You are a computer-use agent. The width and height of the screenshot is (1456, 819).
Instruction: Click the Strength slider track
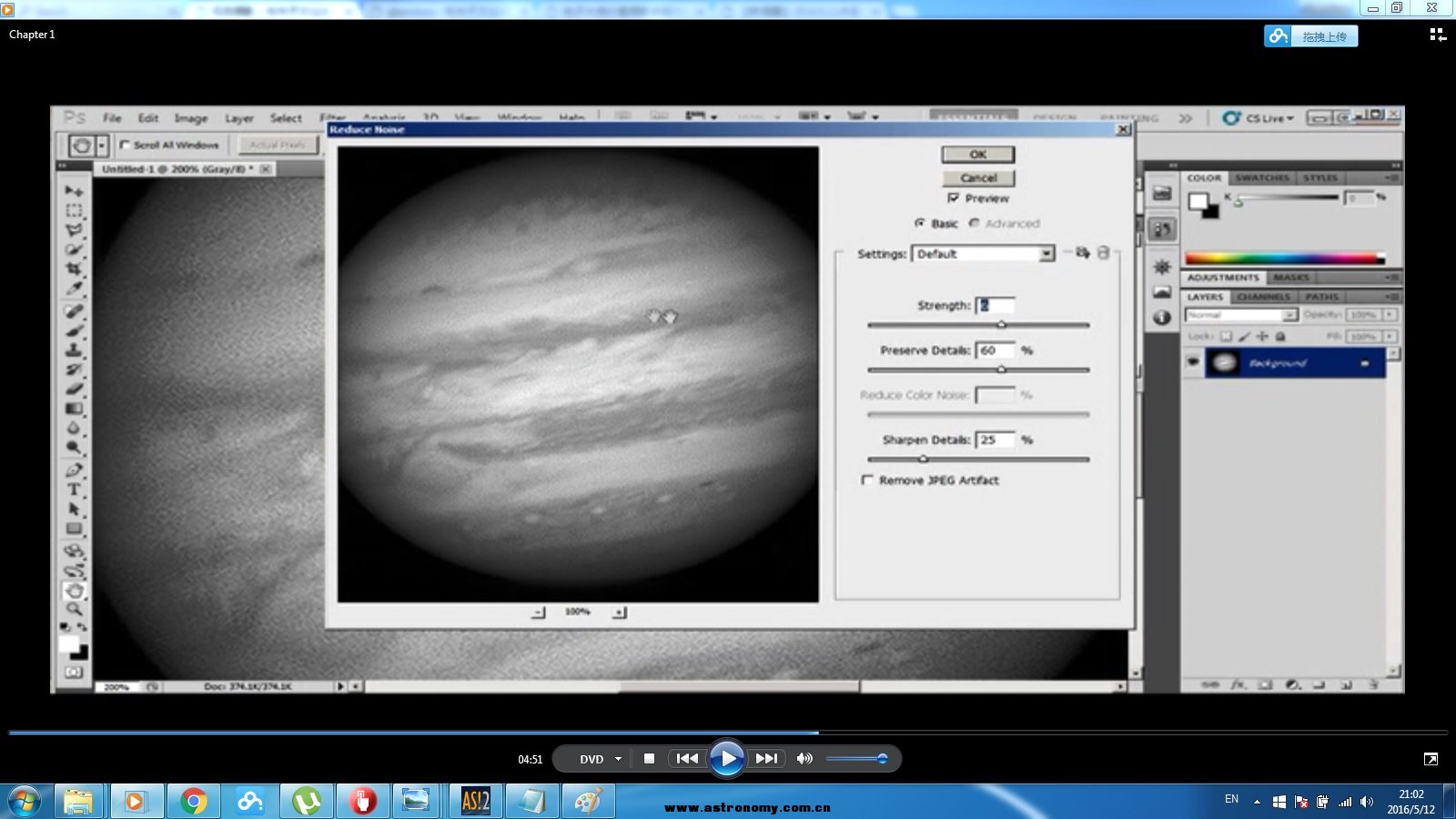point(978,325)
